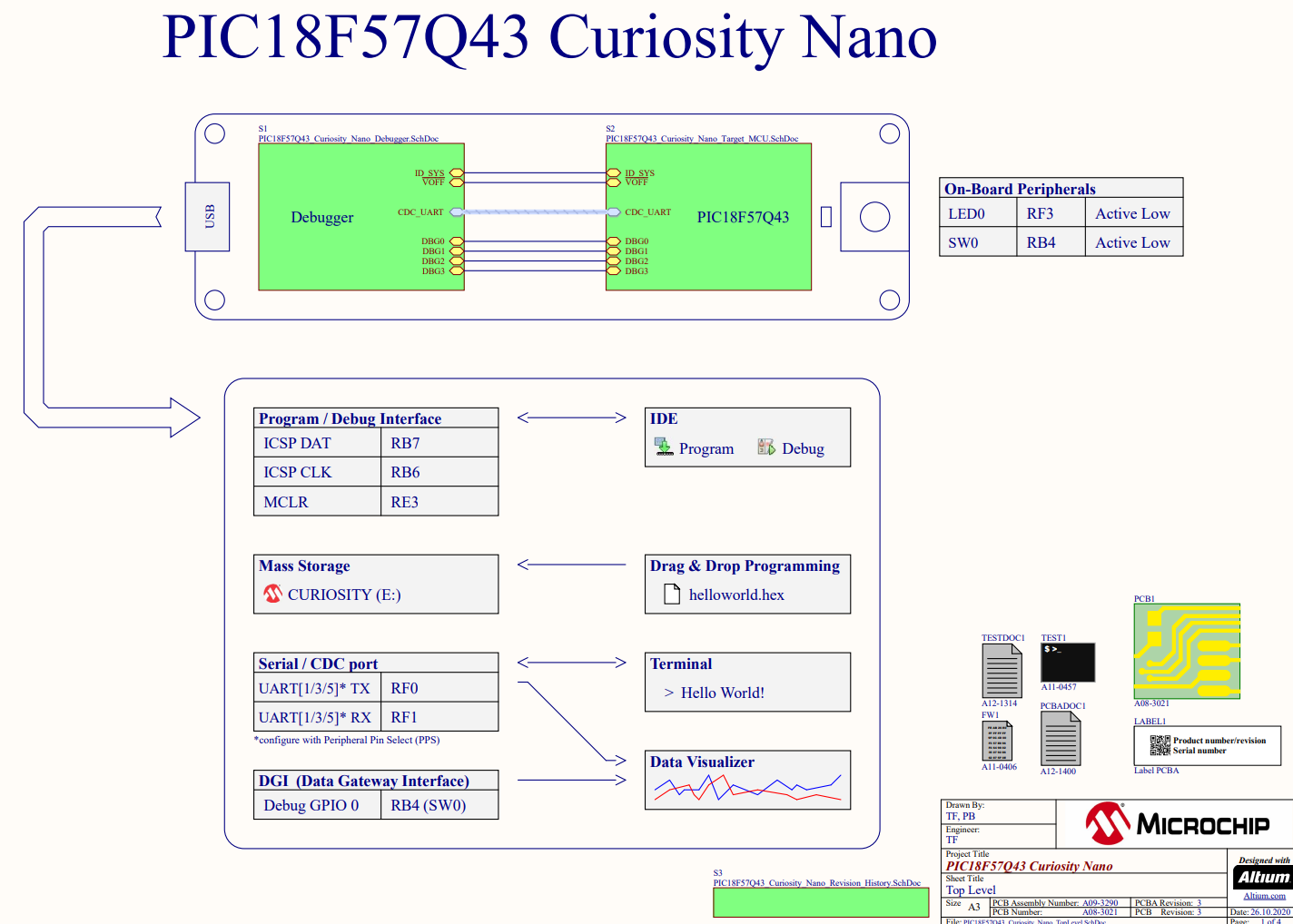The width and height of the screenshot is (1293, 924).
Task: Click the Debug icon beside Program
Action: [765, 447]
